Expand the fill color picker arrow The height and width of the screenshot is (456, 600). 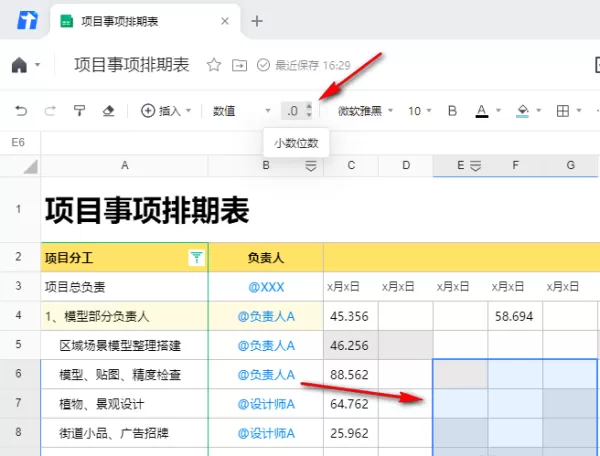click(x=539, y=111)
